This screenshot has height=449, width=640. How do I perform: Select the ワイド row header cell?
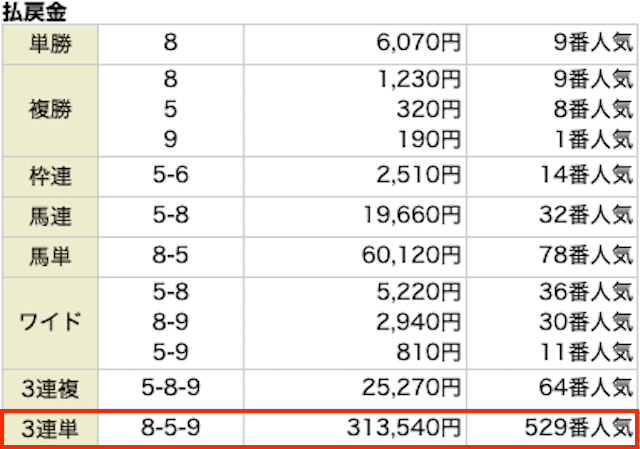click(50, 323)
